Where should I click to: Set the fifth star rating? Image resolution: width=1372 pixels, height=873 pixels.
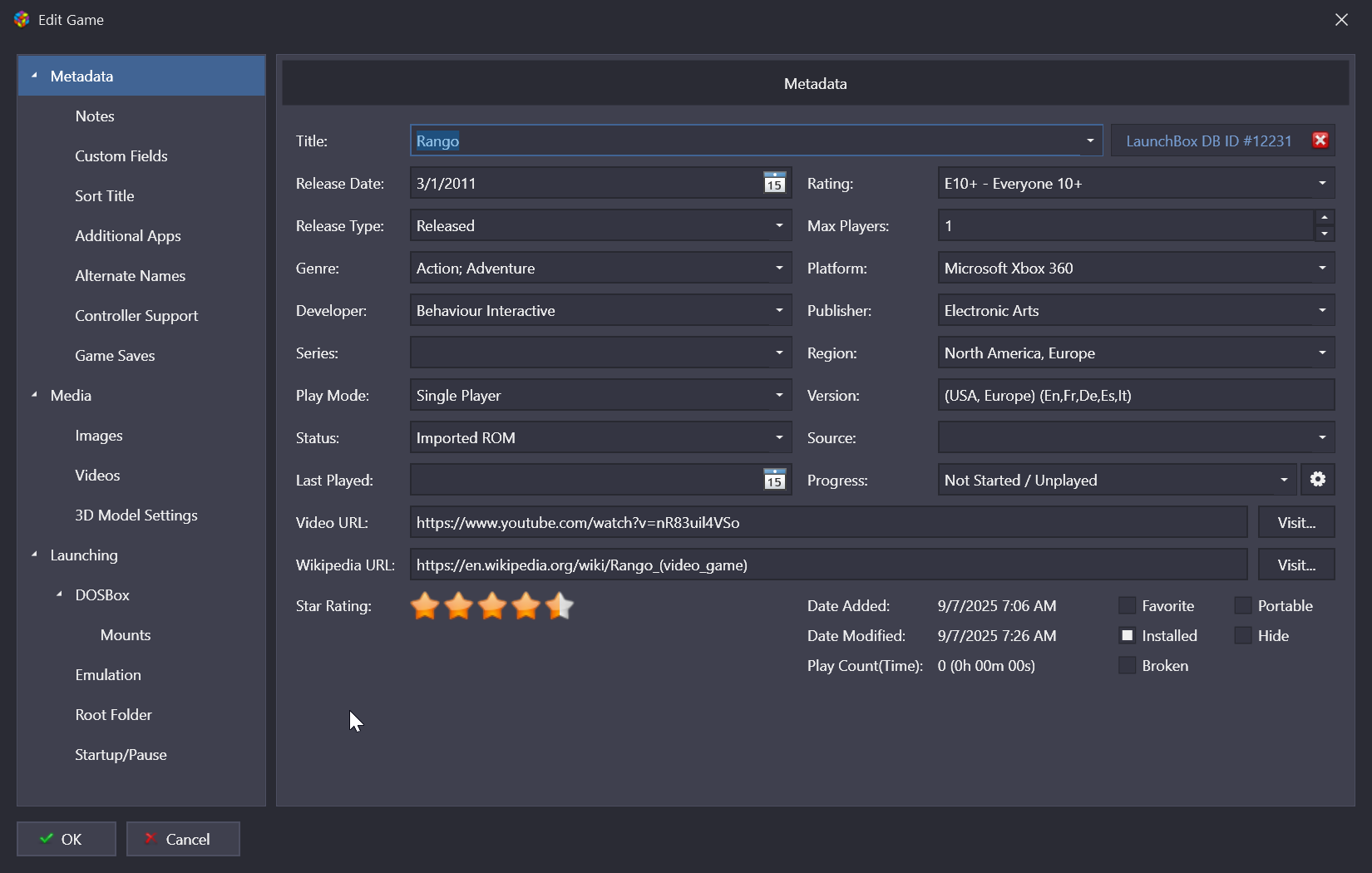pyautogui.click(x=560, y=606)
